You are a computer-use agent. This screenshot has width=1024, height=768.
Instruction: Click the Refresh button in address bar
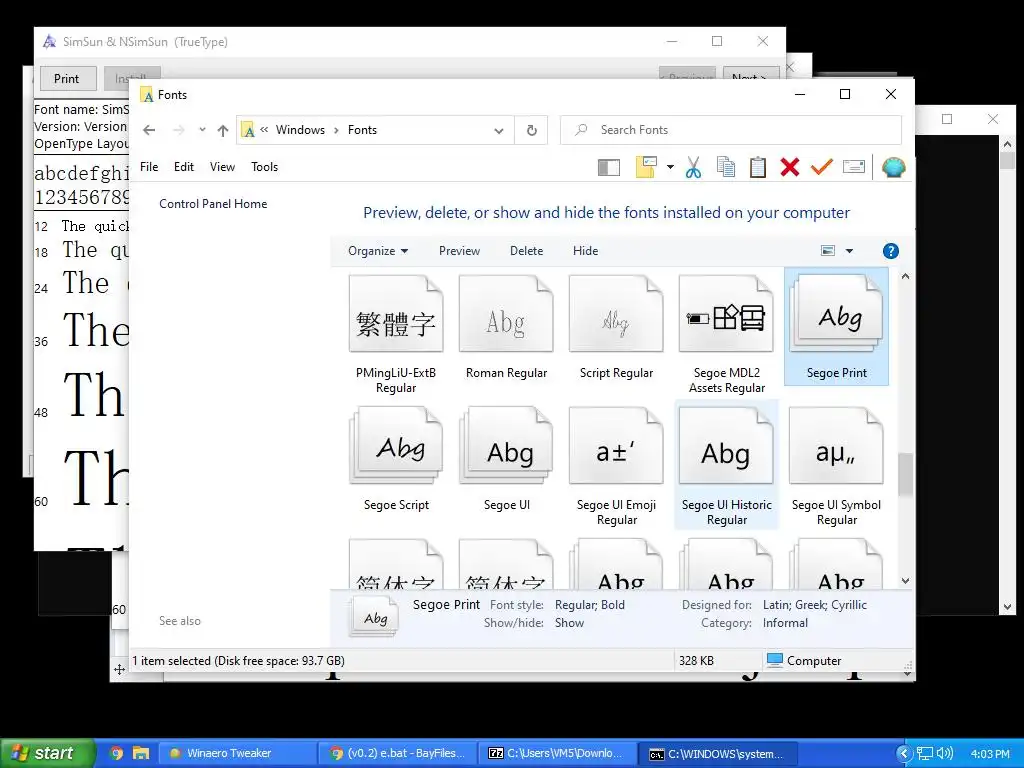[x=532, y=130]
